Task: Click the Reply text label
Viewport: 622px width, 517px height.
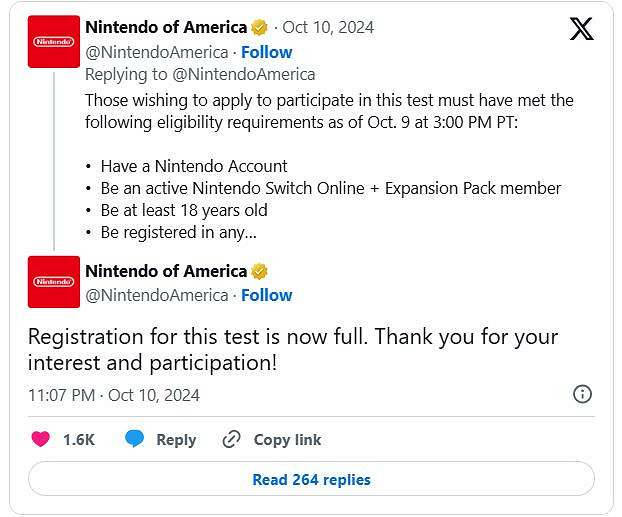Action: tap(176, 439)
